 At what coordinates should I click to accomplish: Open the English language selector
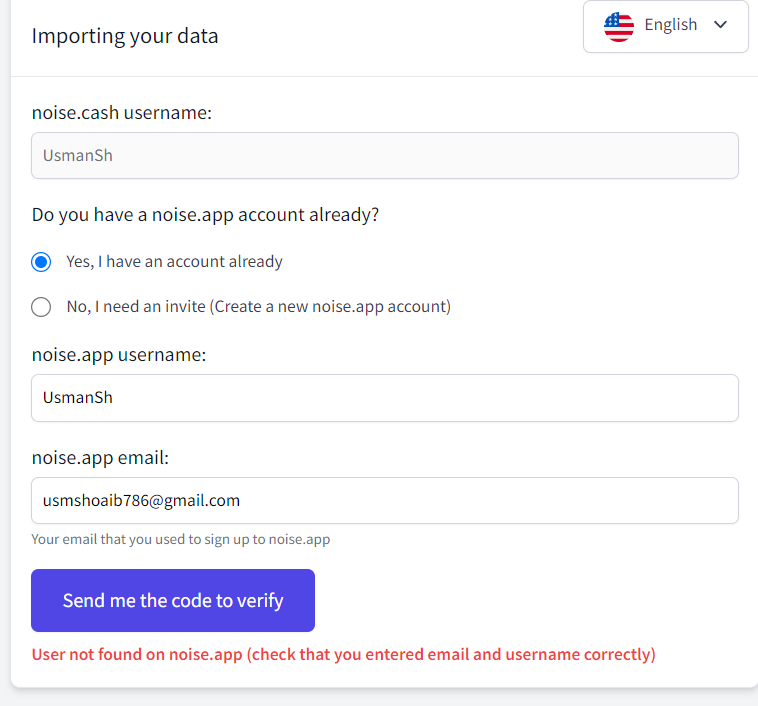[x=666, y=26]
